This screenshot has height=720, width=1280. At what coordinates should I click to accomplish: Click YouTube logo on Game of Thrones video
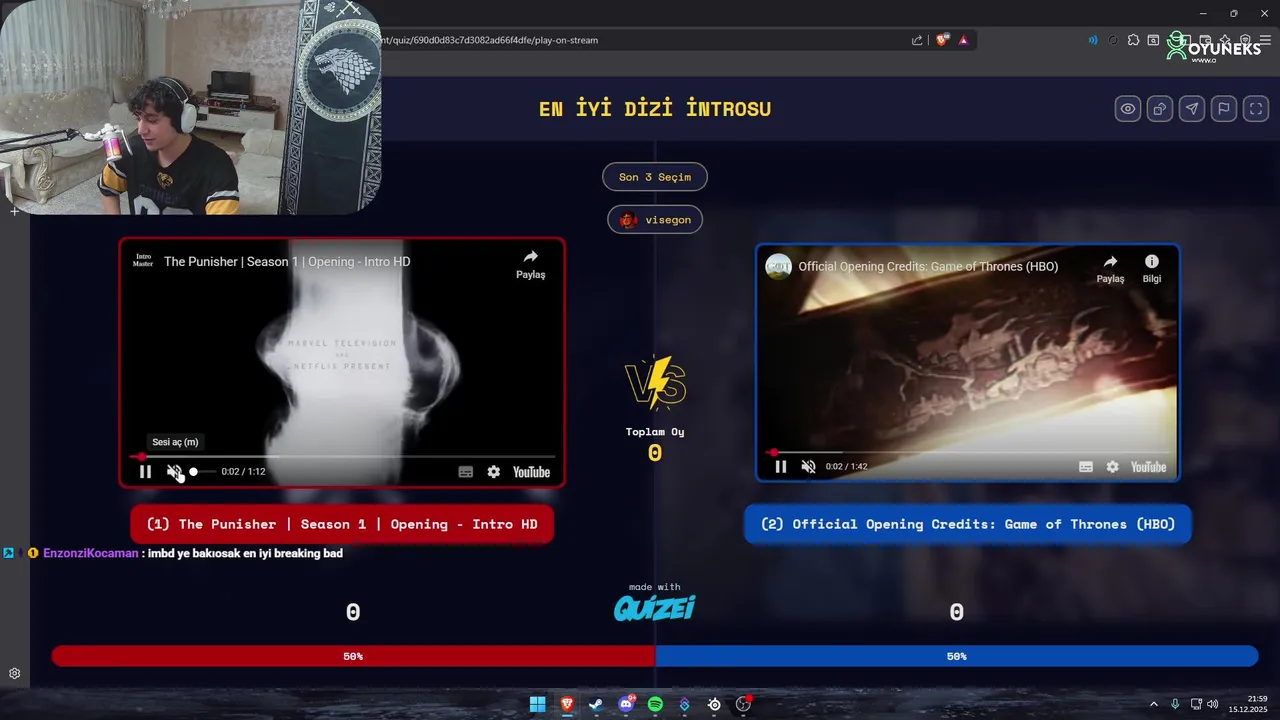click(1149, 467)
